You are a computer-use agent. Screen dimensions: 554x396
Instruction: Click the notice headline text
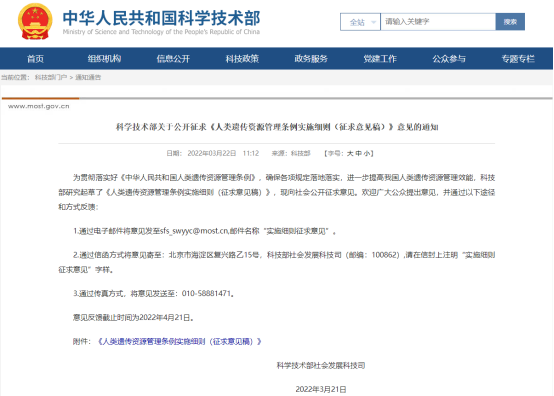coord(277,127)
